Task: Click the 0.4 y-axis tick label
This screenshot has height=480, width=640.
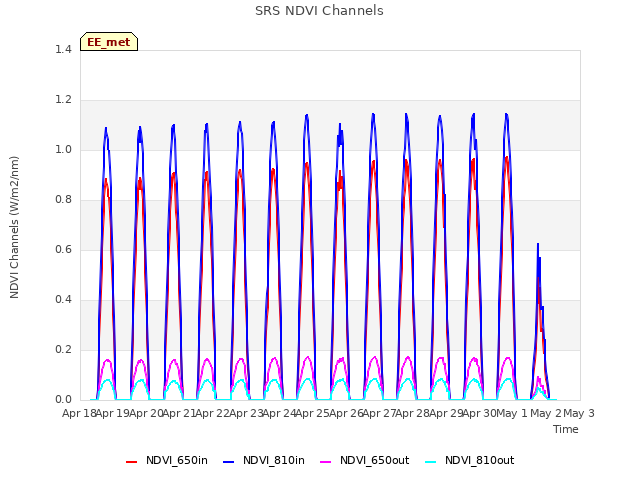Action: coord(63,300)
